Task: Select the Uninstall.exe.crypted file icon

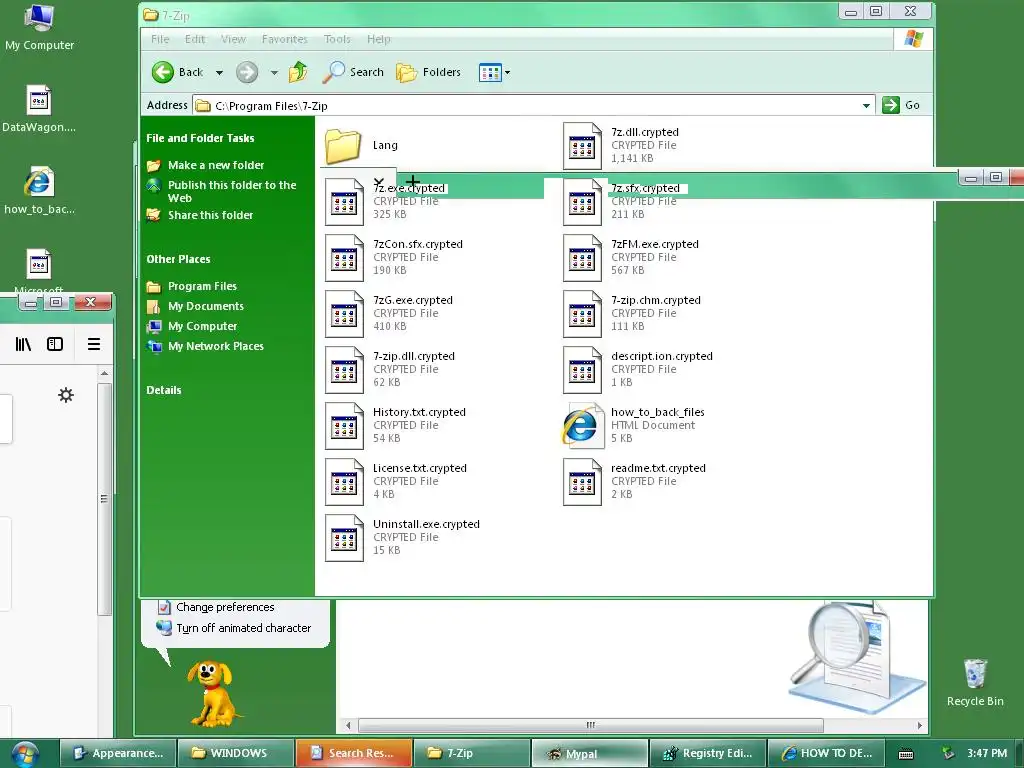Action: tap(344, 537)
